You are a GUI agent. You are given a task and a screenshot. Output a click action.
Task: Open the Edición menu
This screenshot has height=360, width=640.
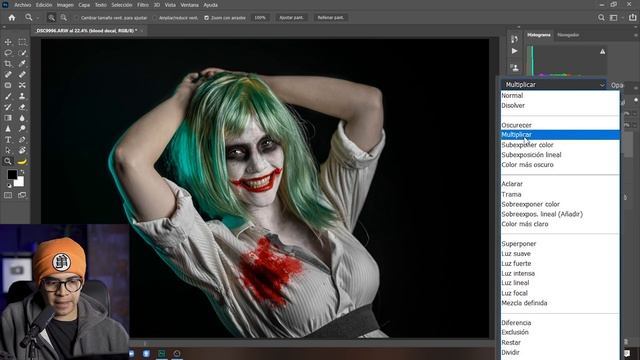(x=44, y=5)
